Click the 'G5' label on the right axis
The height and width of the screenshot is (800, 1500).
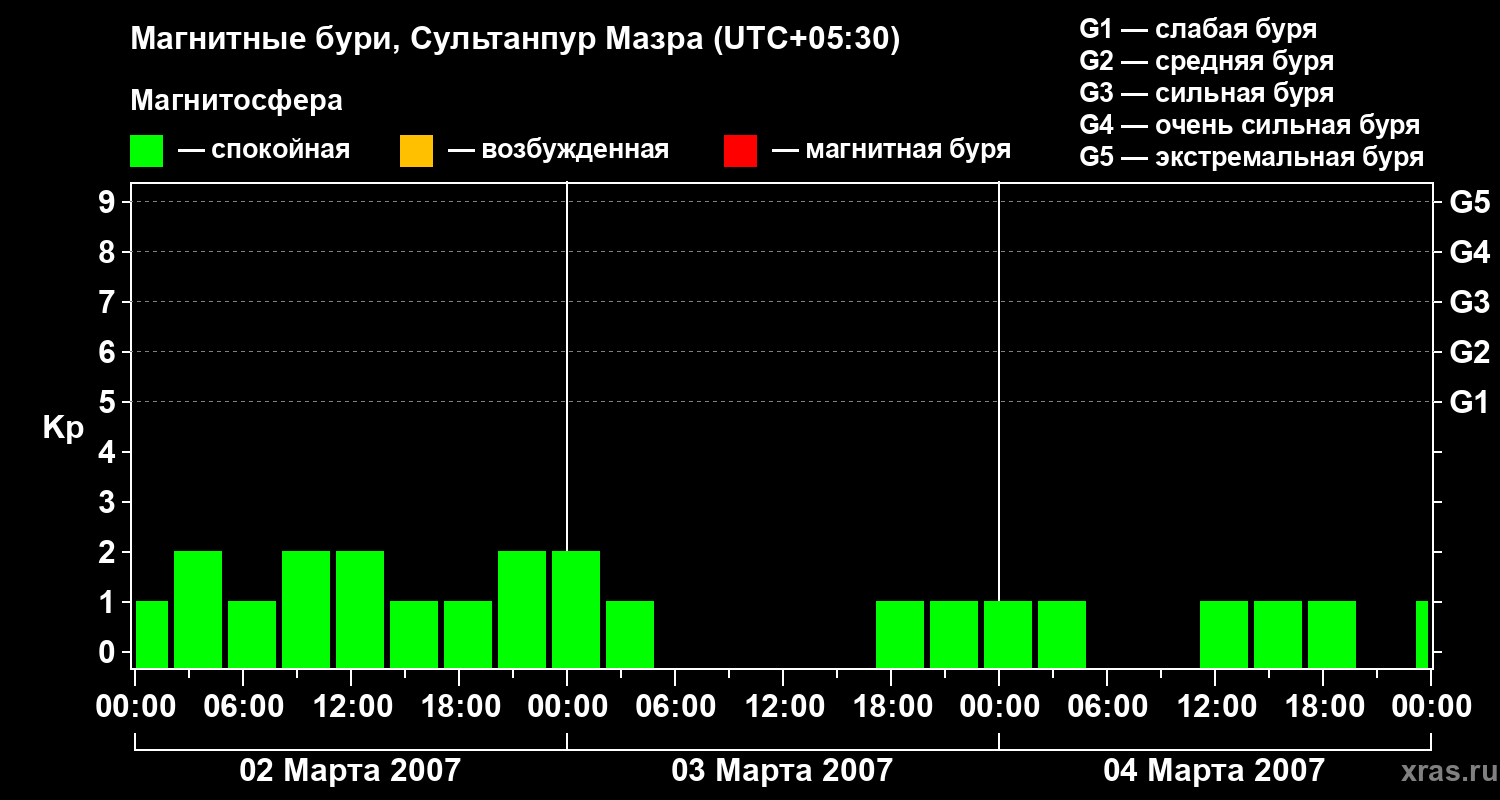pyautogui.click(x=1470, y=203)
